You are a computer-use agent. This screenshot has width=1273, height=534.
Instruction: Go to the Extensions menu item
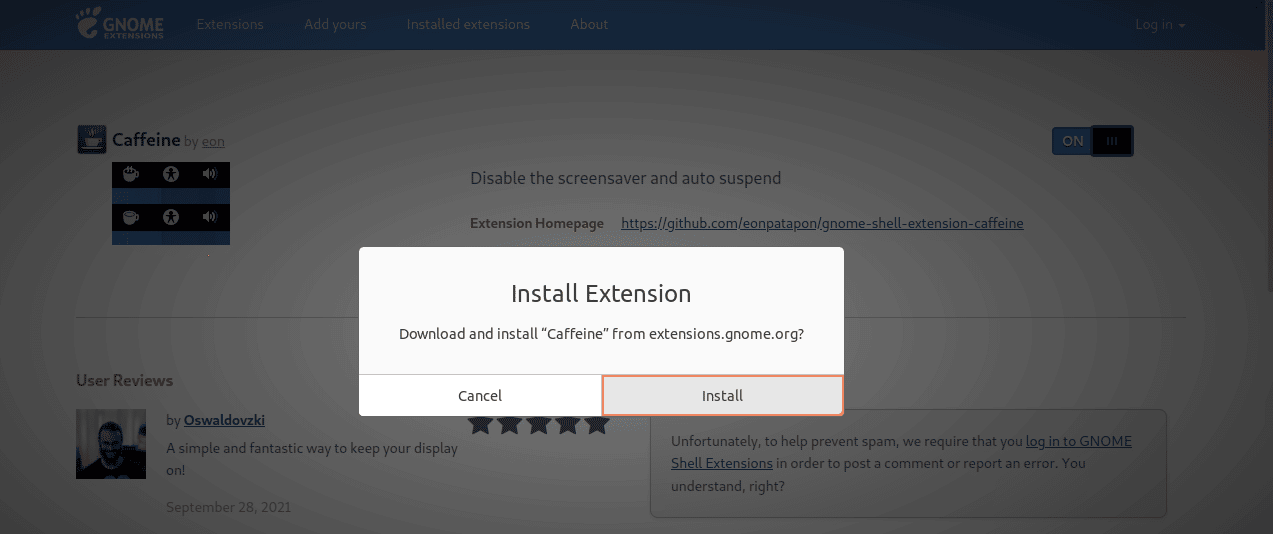(x=230, y=24)
